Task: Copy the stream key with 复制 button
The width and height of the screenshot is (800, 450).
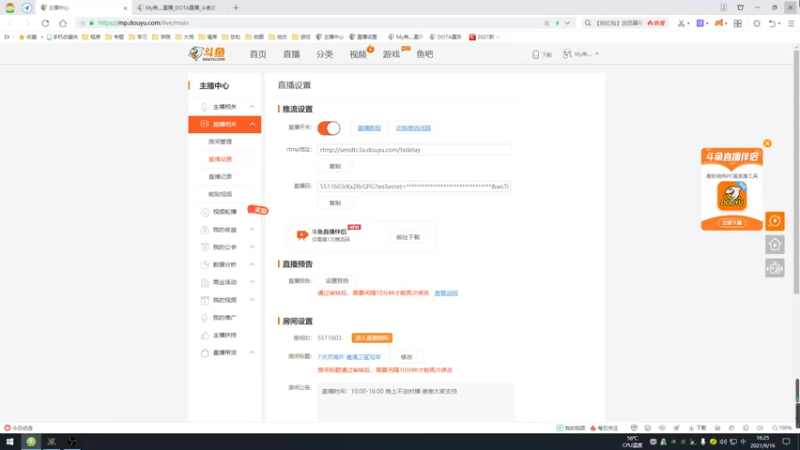Action: click(335, 203)
